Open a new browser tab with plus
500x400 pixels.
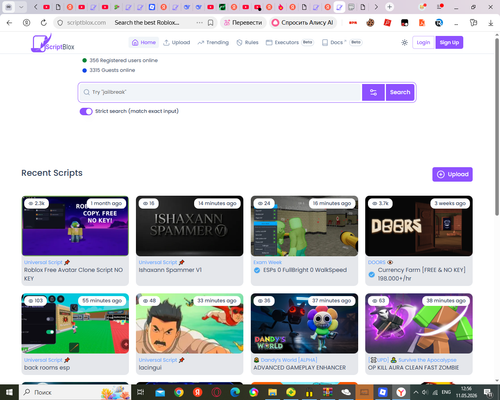coord(389,7)
